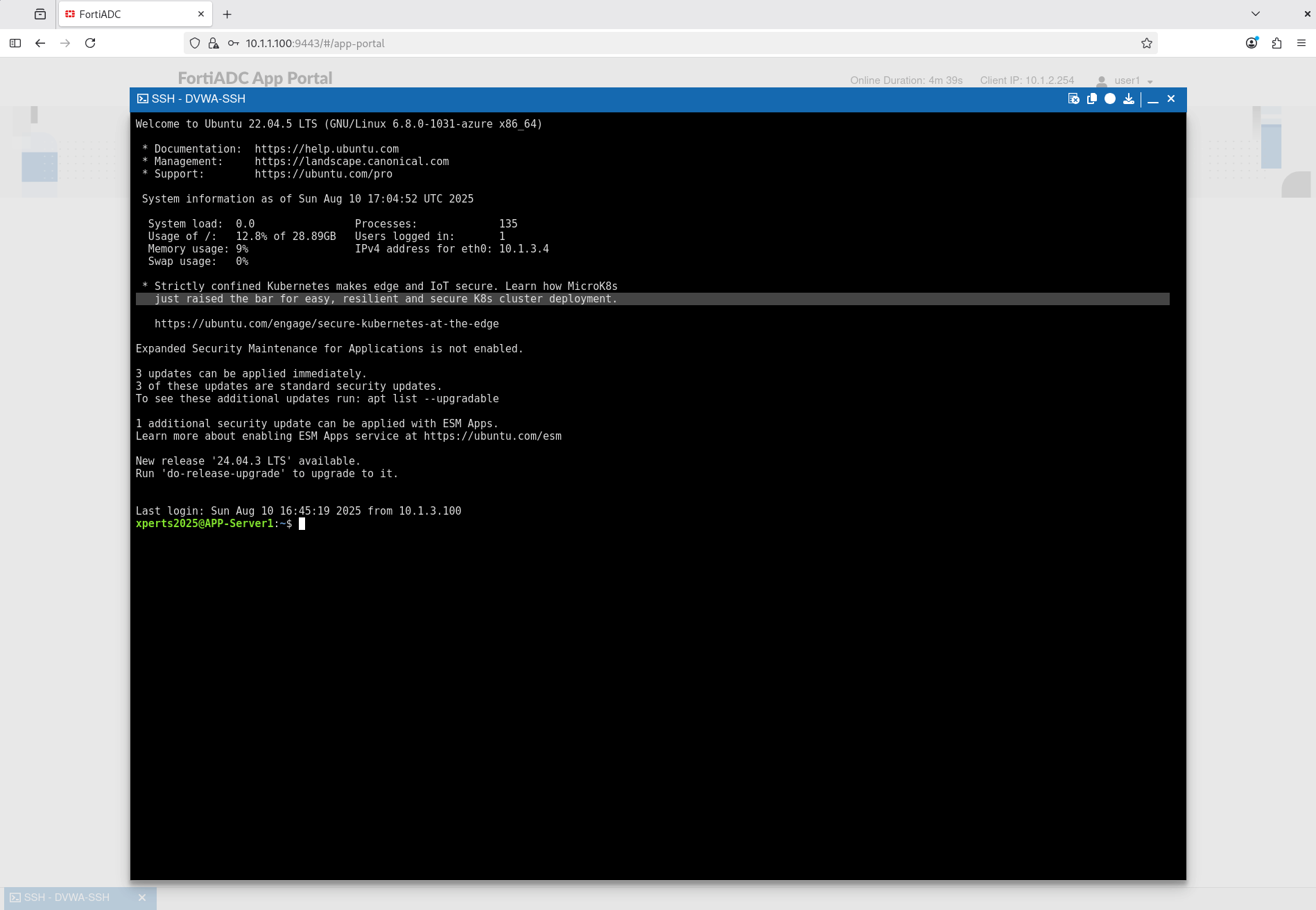Viewport: 1316px width, 910px height.
Task: Open the browser extensions menu
Action: [x=1276, y=43]
